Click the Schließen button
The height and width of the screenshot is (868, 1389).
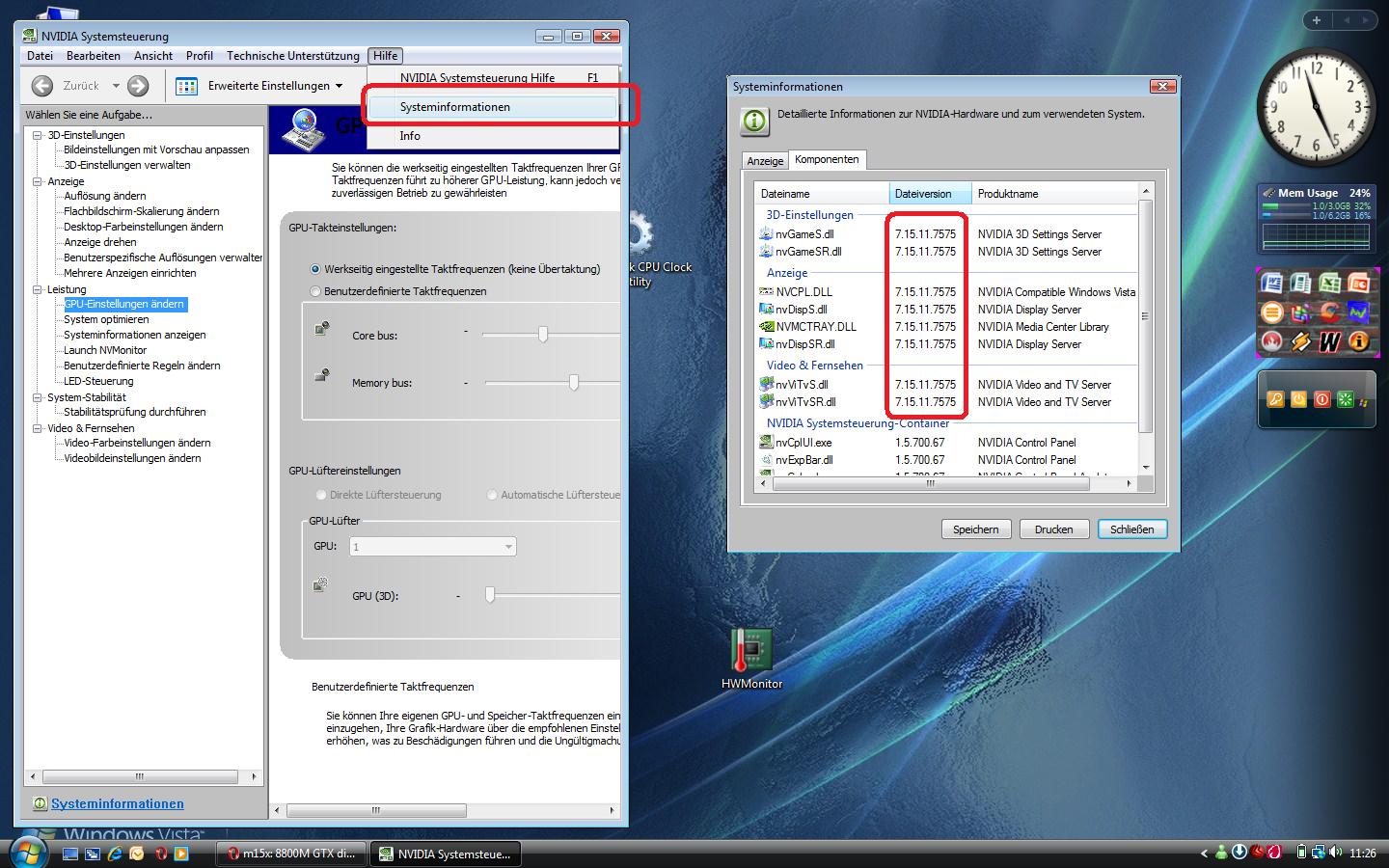pos(1132,529)
